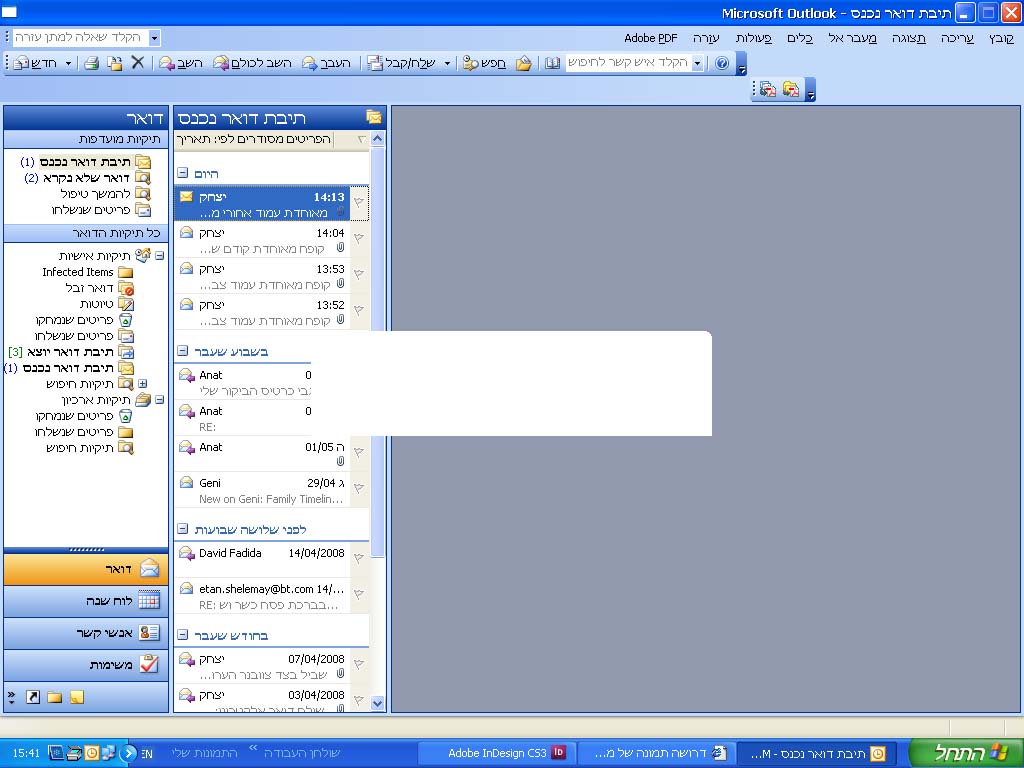
Task: Click the התחל Start button
Action: [x=964, y=753]
